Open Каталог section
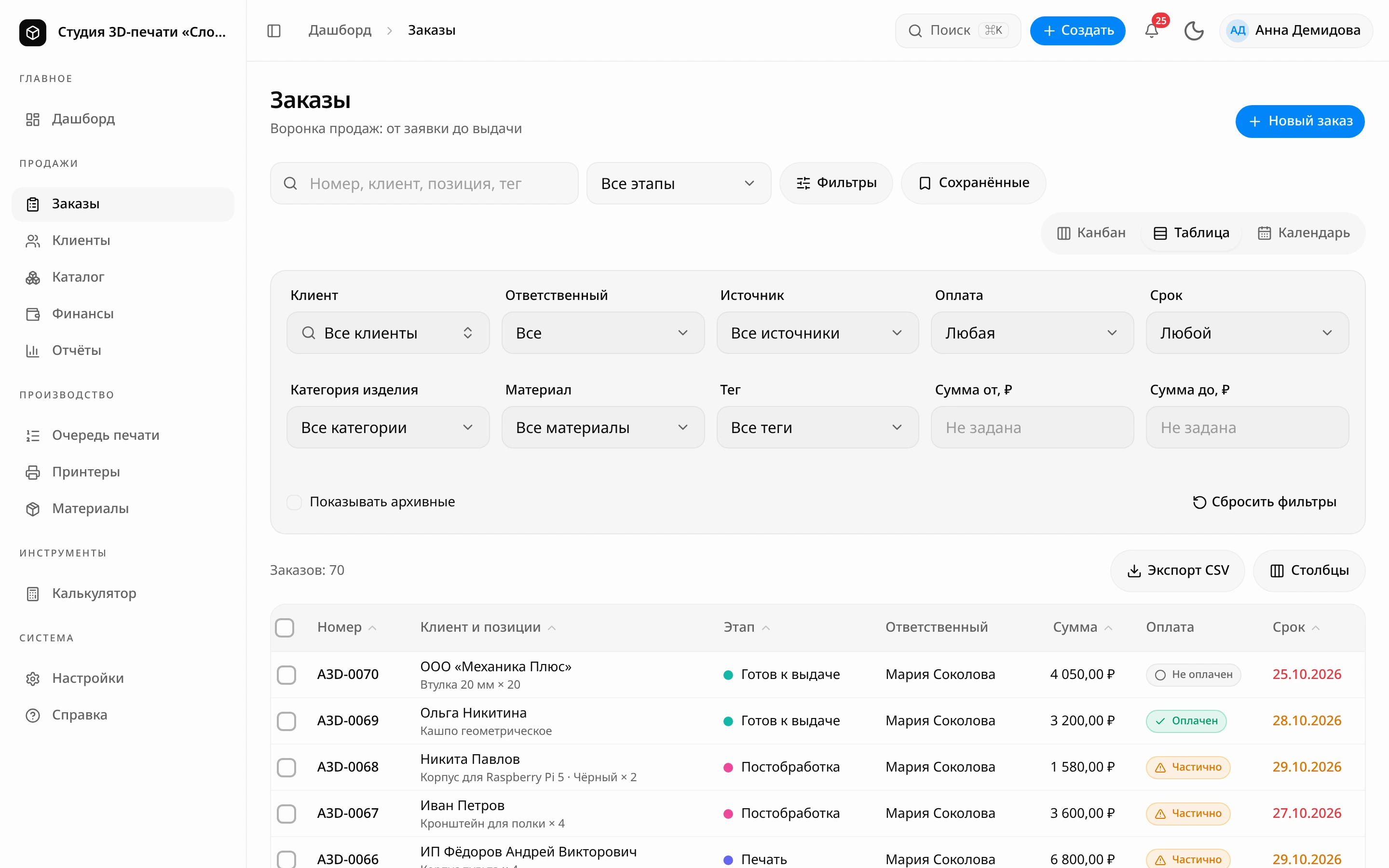 tap(123, 277)
